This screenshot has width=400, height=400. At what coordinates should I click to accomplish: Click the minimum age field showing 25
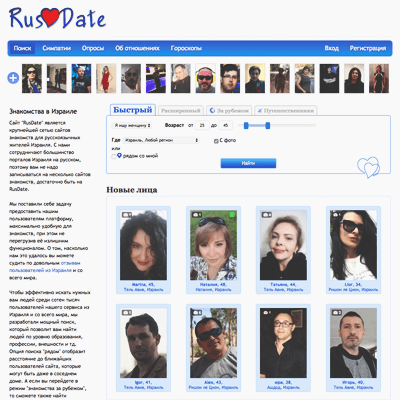tap(202, 126)
